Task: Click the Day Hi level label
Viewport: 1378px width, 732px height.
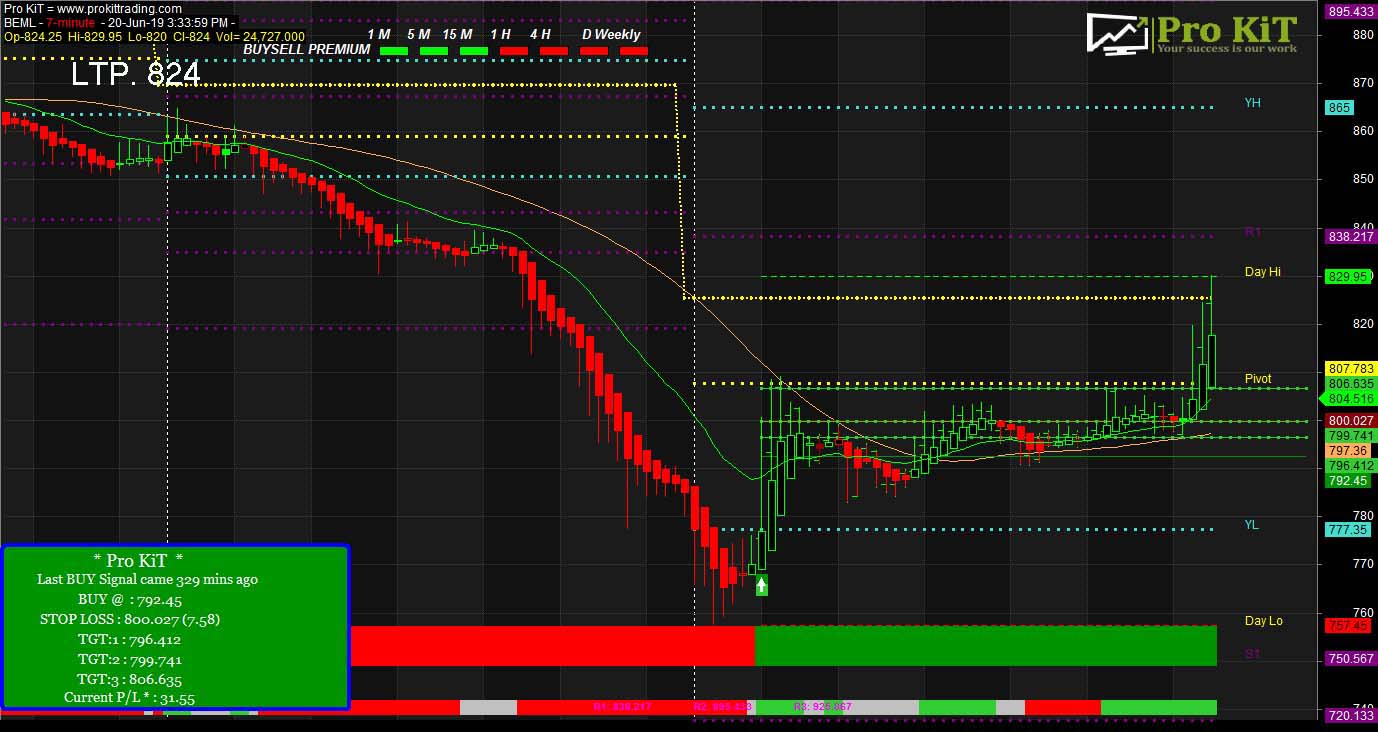Action: (x=1262, y=272)
